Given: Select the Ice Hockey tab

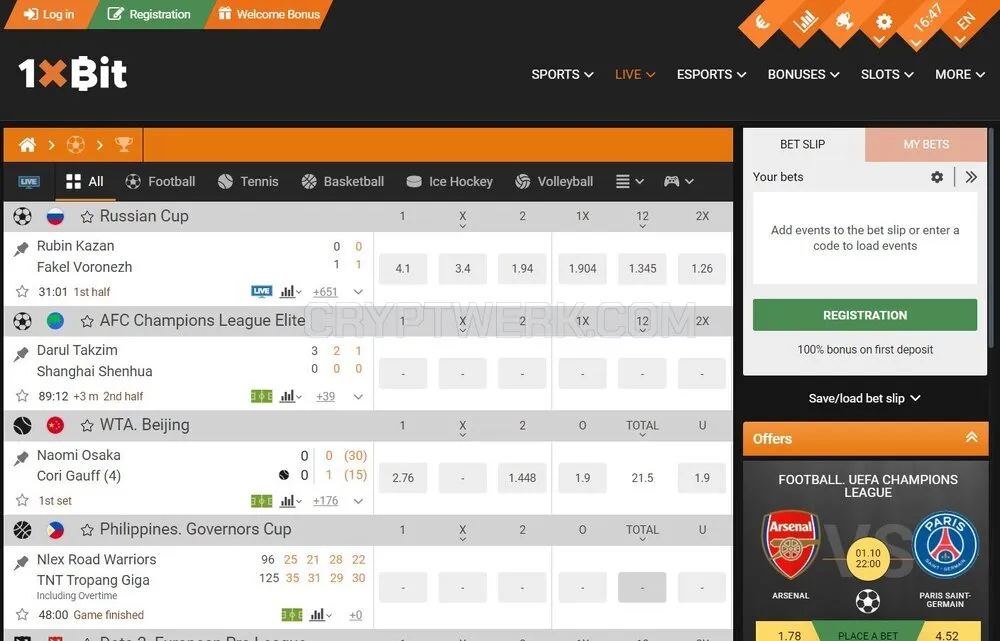Looking at the screenshot, I should (x=450, y=182).
